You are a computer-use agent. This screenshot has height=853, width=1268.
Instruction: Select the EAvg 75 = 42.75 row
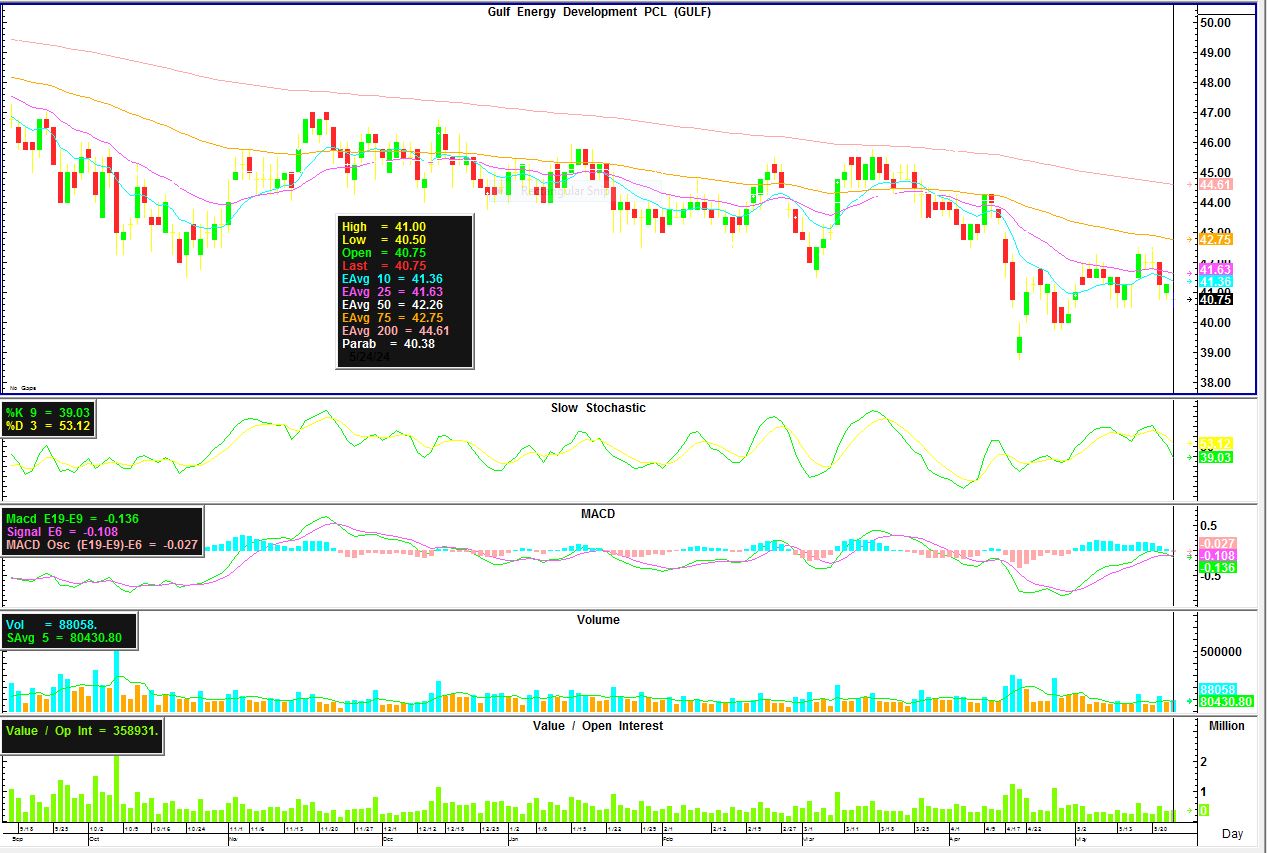tap(392, 318)
